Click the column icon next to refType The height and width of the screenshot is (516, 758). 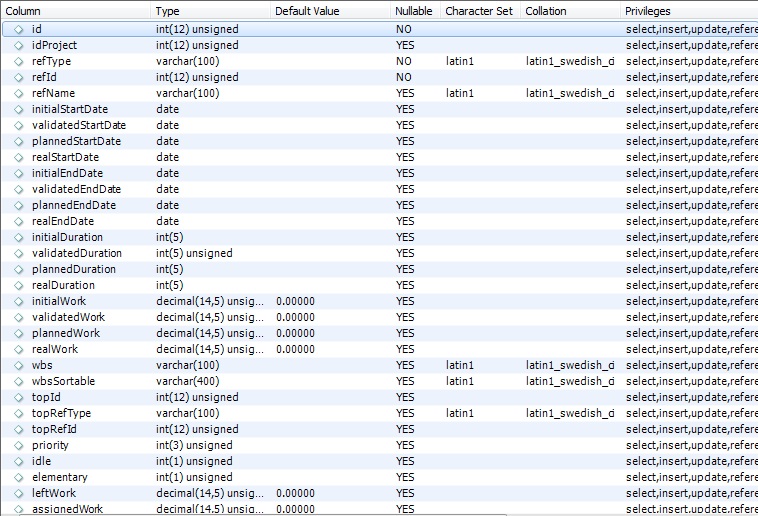[x=18, y=61]
